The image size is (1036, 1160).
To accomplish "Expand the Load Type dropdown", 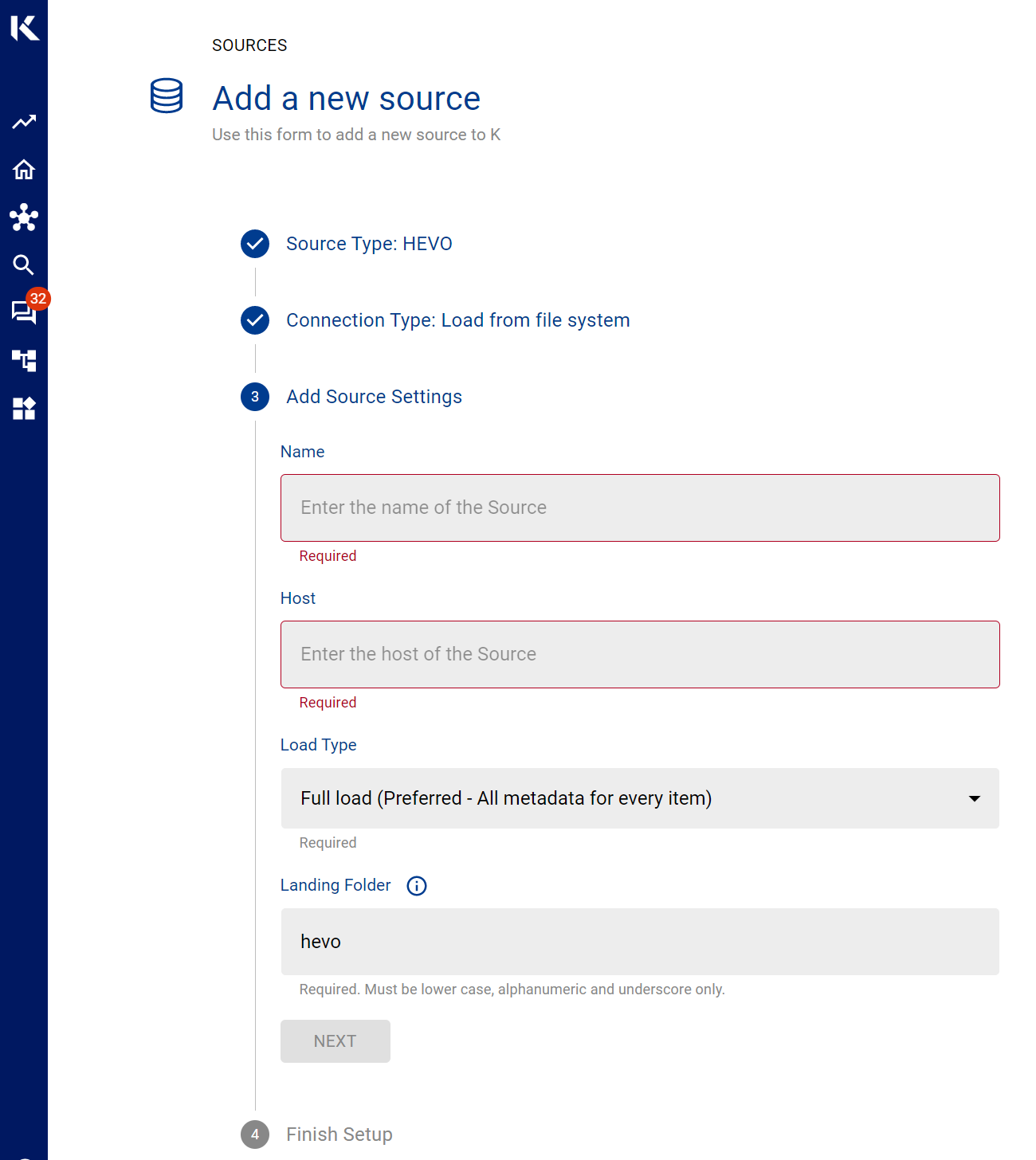I will [x=640, y=798].
